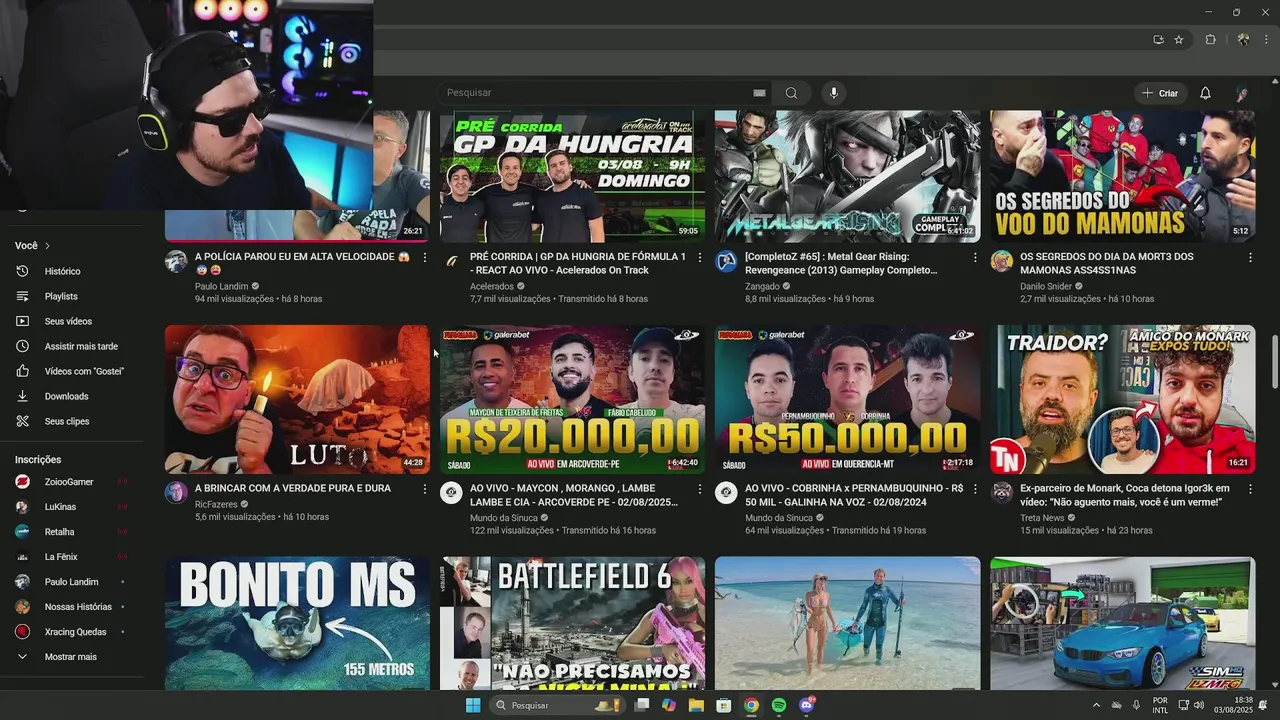The image size is (1280, 720).
Task: Click the Windows taskbar Pesquisar search box
Action: point(558,705)
